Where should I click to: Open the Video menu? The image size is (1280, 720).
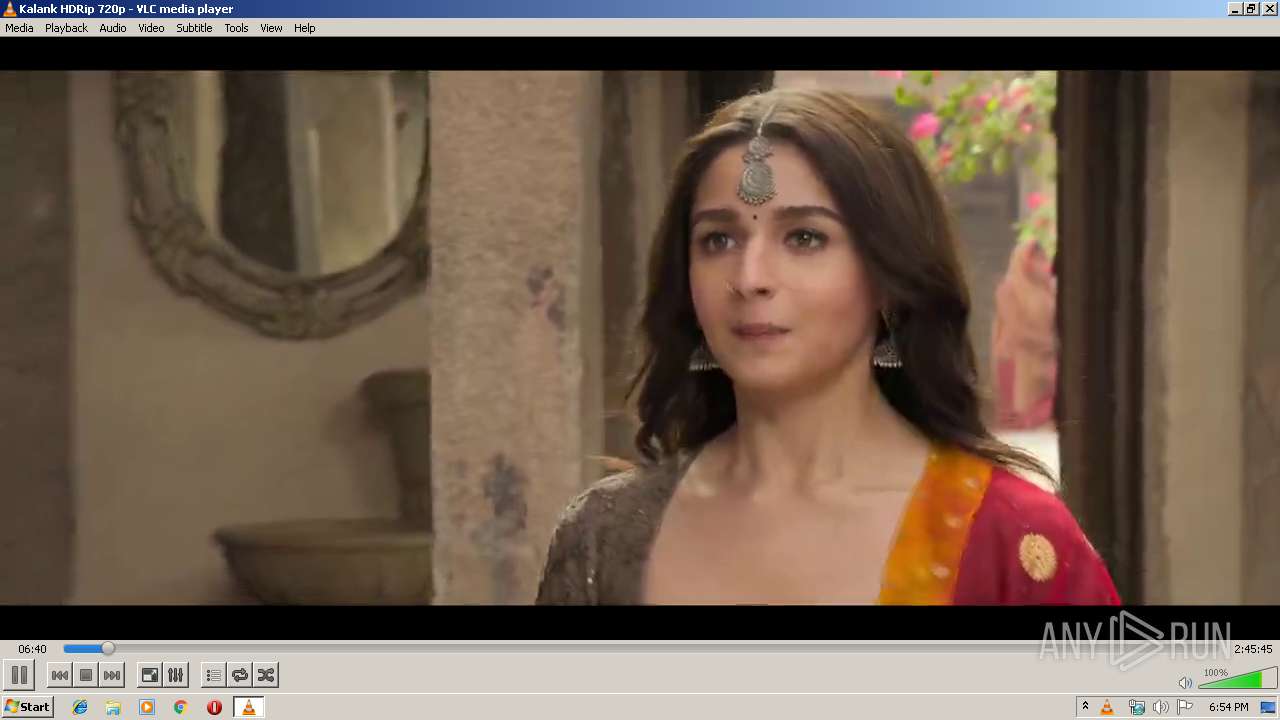tap(151, 28)
